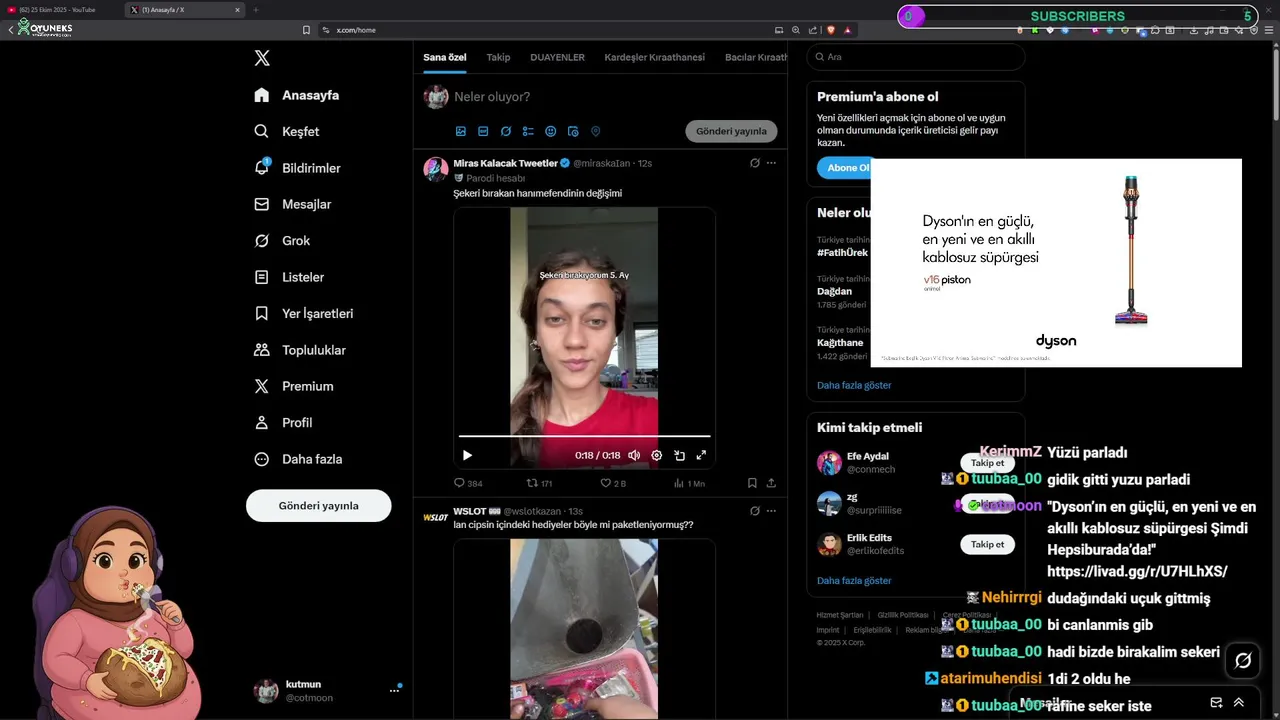1280x720 pixels.
Task: Click Grok icon on Miras Kalacak post
Action: (755, 163)
